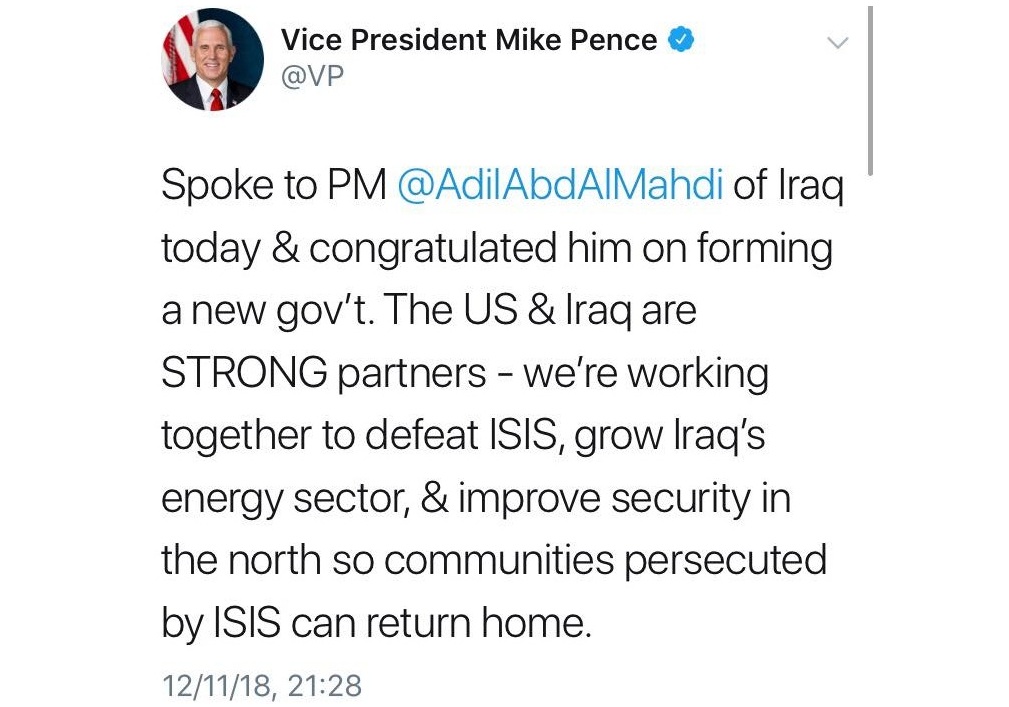Open the Vice President's profile photo
The image size is (1009, 707).
[213, 63]
